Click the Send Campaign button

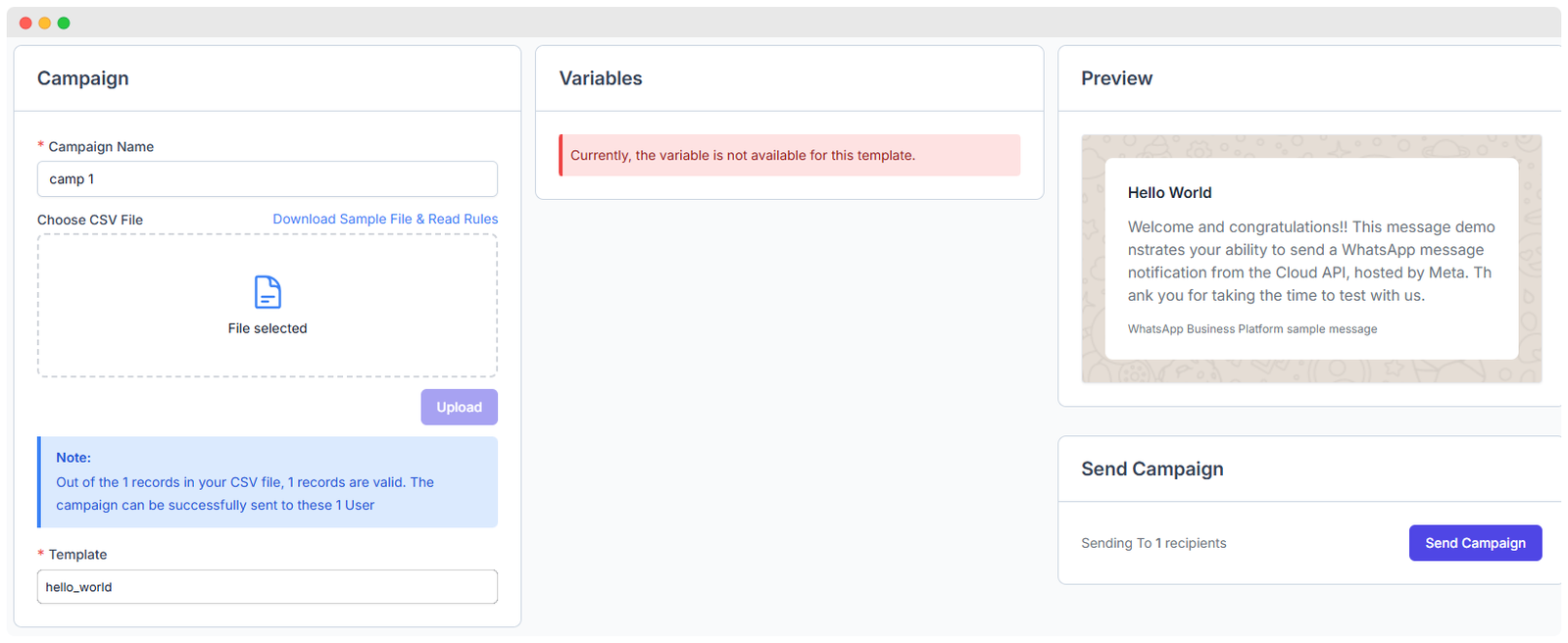tap(1475, 542)
